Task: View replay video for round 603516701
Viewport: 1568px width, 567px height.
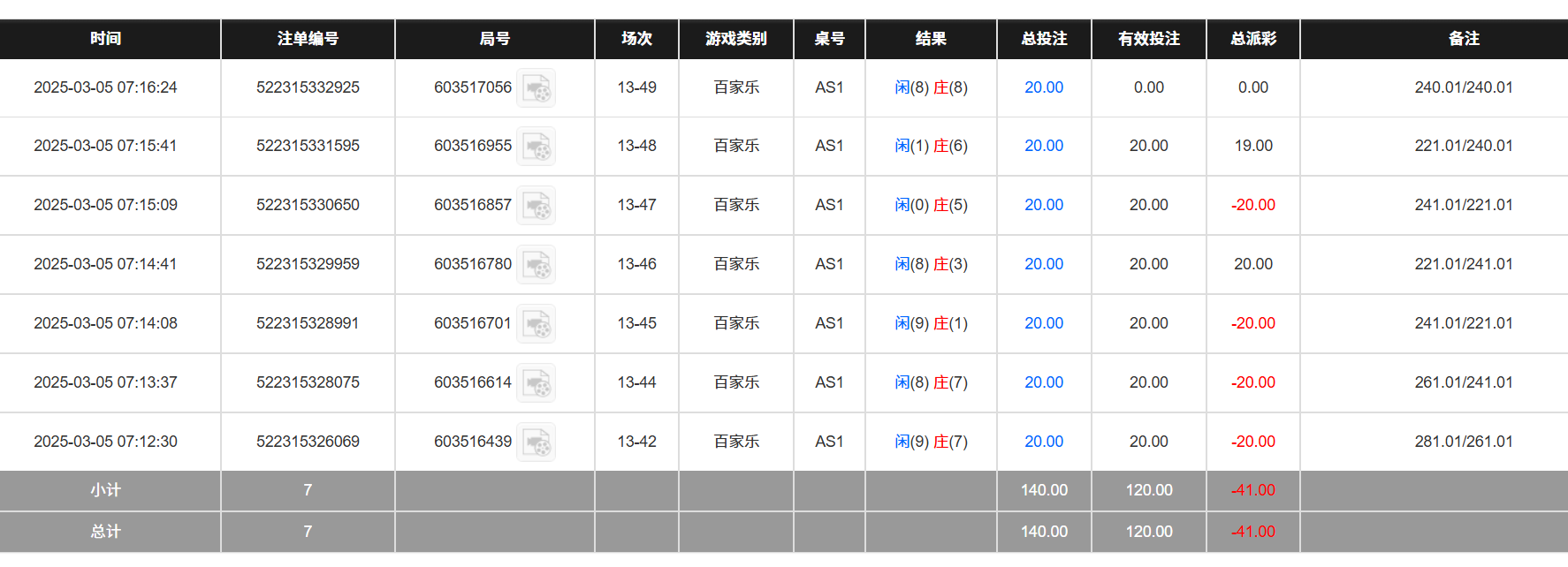Action: point(536,324)
